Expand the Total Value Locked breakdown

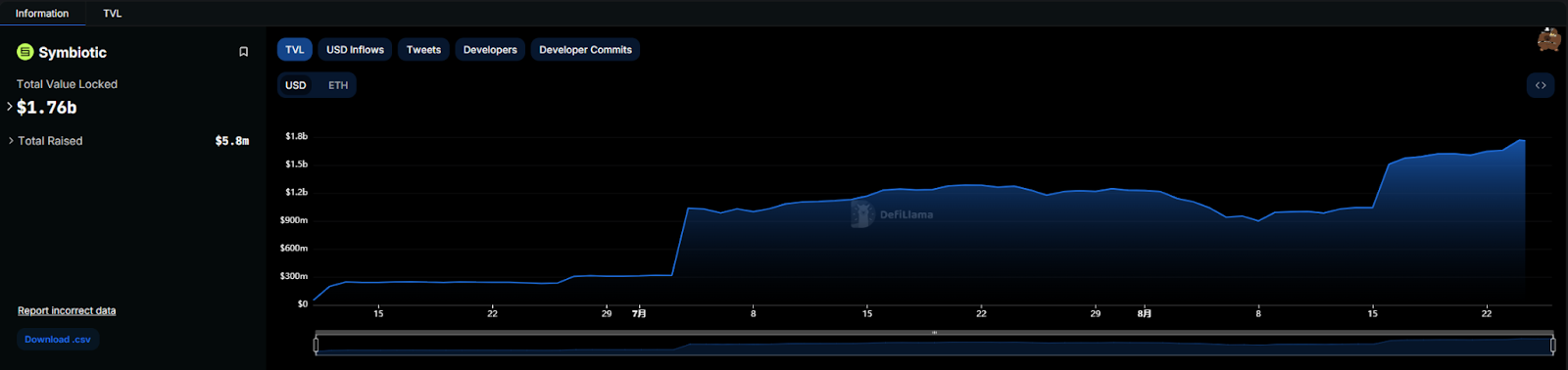point(10,106)
